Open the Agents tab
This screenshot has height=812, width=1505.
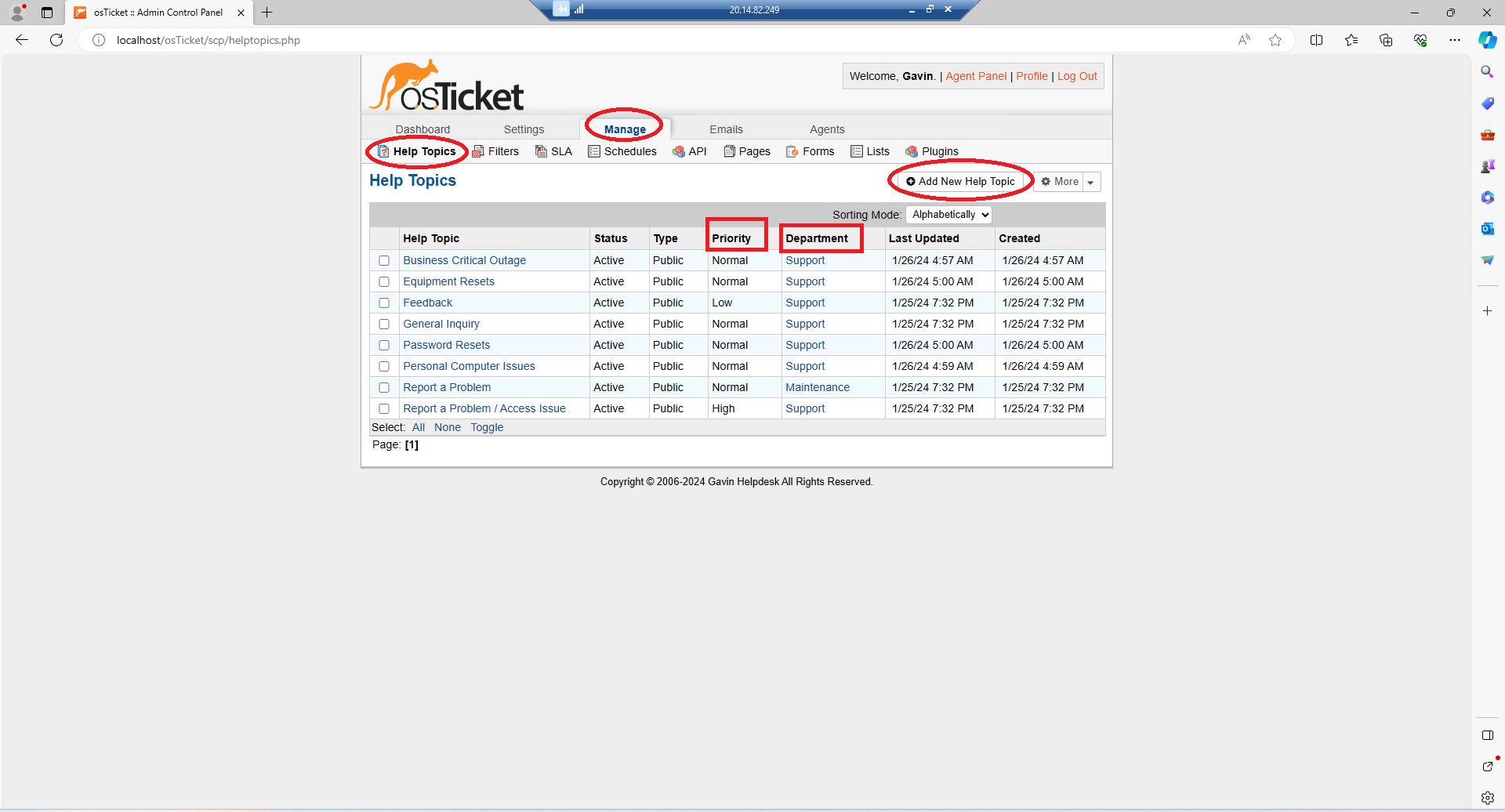click(827, 129)
